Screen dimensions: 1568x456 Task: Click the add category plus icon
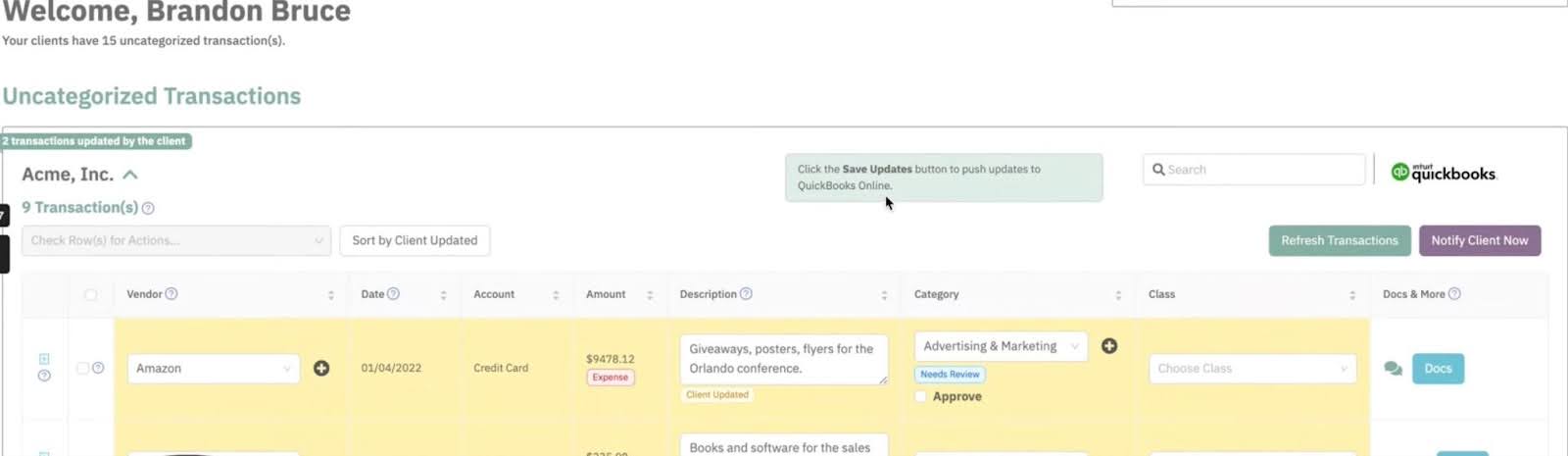coord(1109,346)
